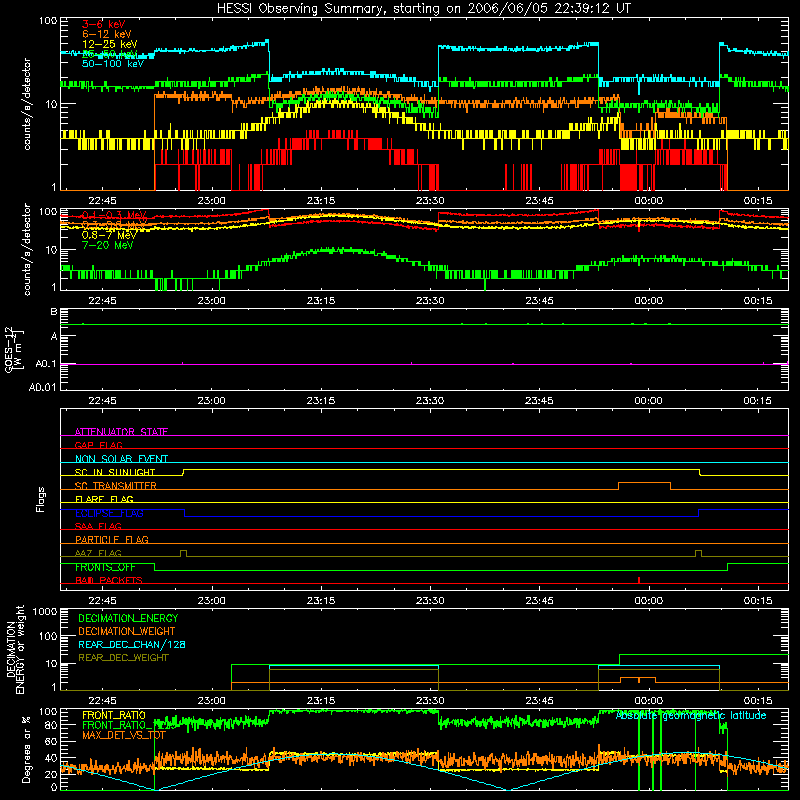Click the HESSI Observing Summary plot title

tap(424, 9)
